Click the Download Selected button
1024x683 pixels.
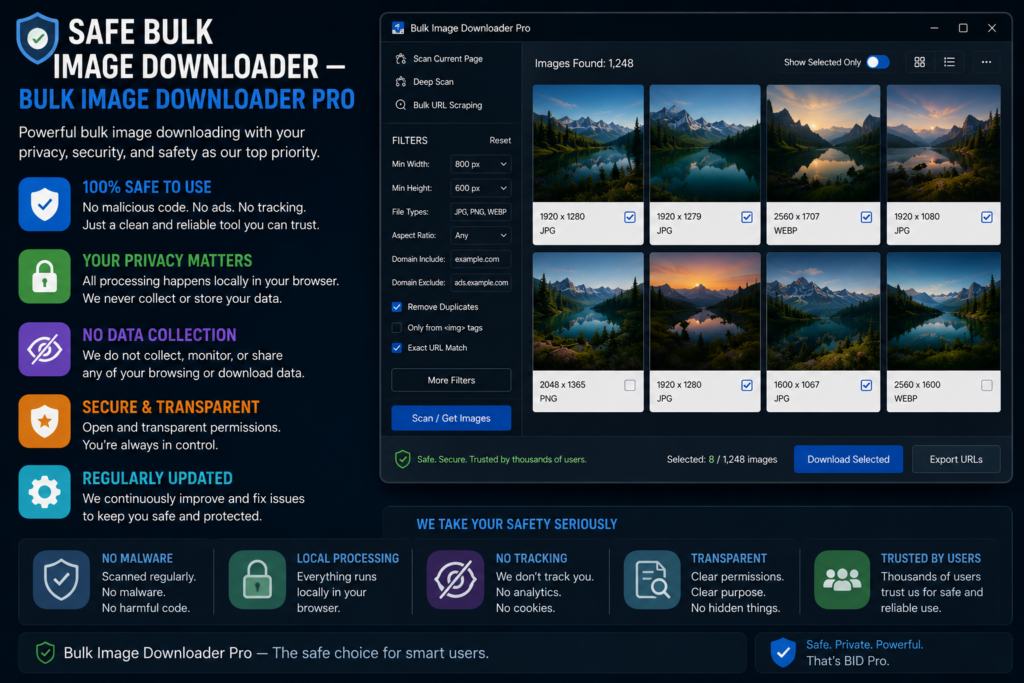[848, 459]
